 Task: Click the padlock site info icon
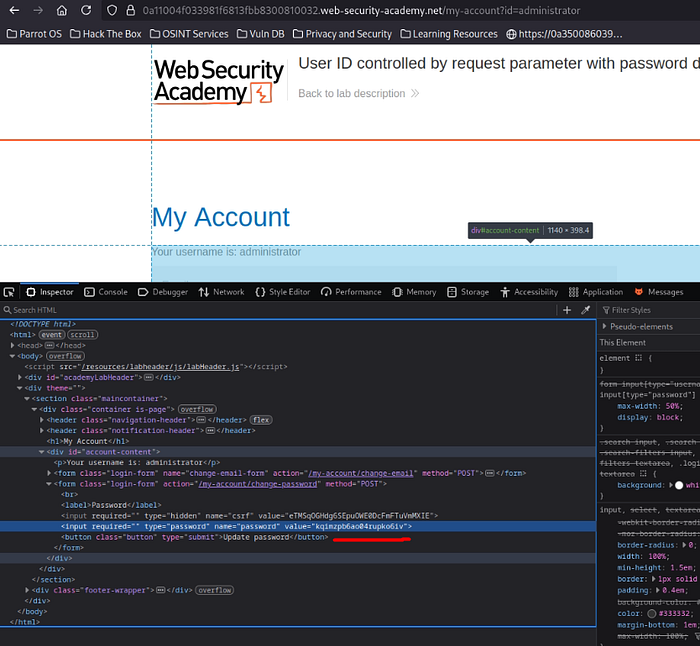tap(130, 10)
